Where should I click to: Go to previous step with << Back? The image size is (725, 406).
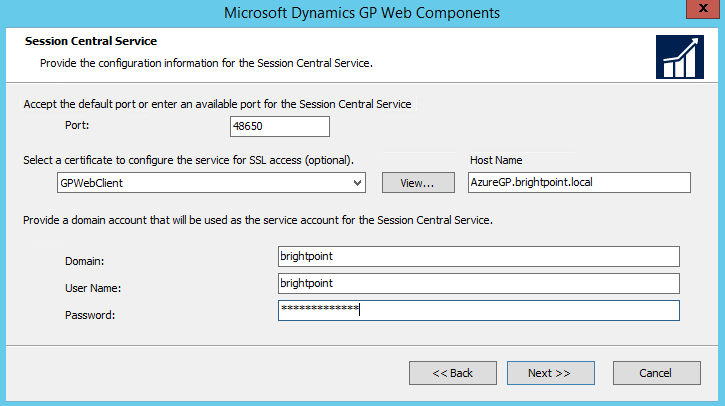[x=452, y=373]
